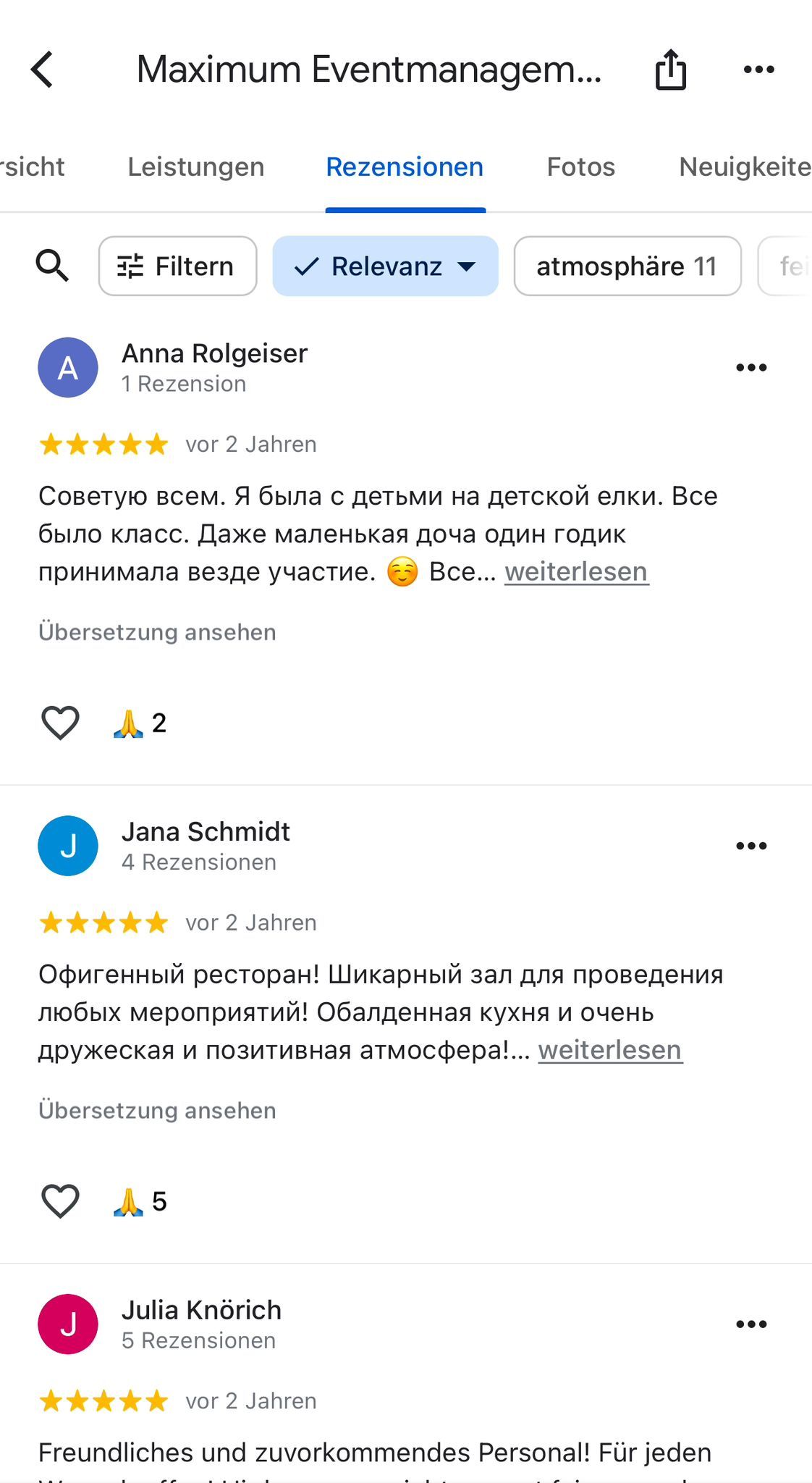Open options for Julia Knörich's review

(x=751, y=1324)
